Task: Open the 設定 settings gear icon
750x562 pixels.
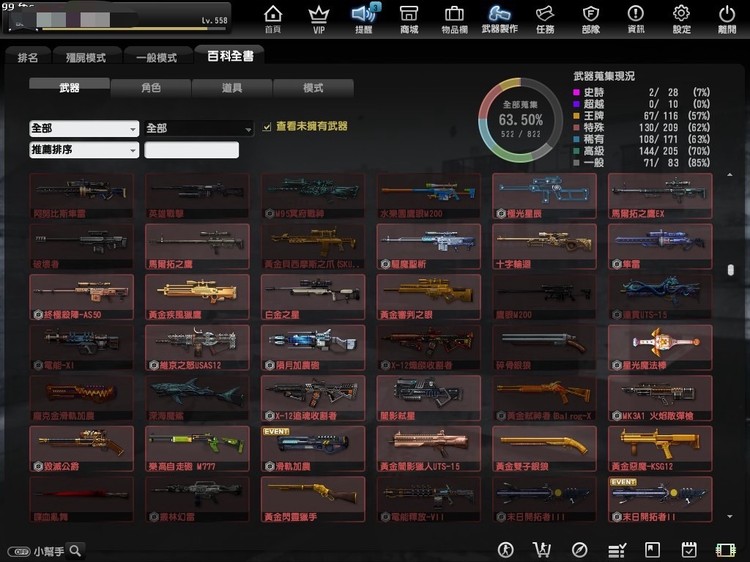Action: [681, 19]
